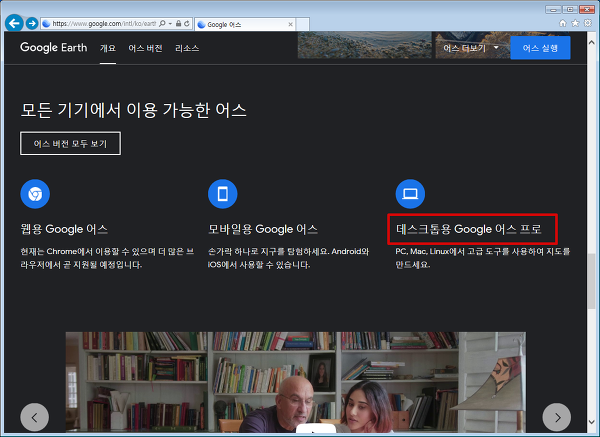Click the mobile phone icon
600x437 pixels.
click(x=222, y=194)
